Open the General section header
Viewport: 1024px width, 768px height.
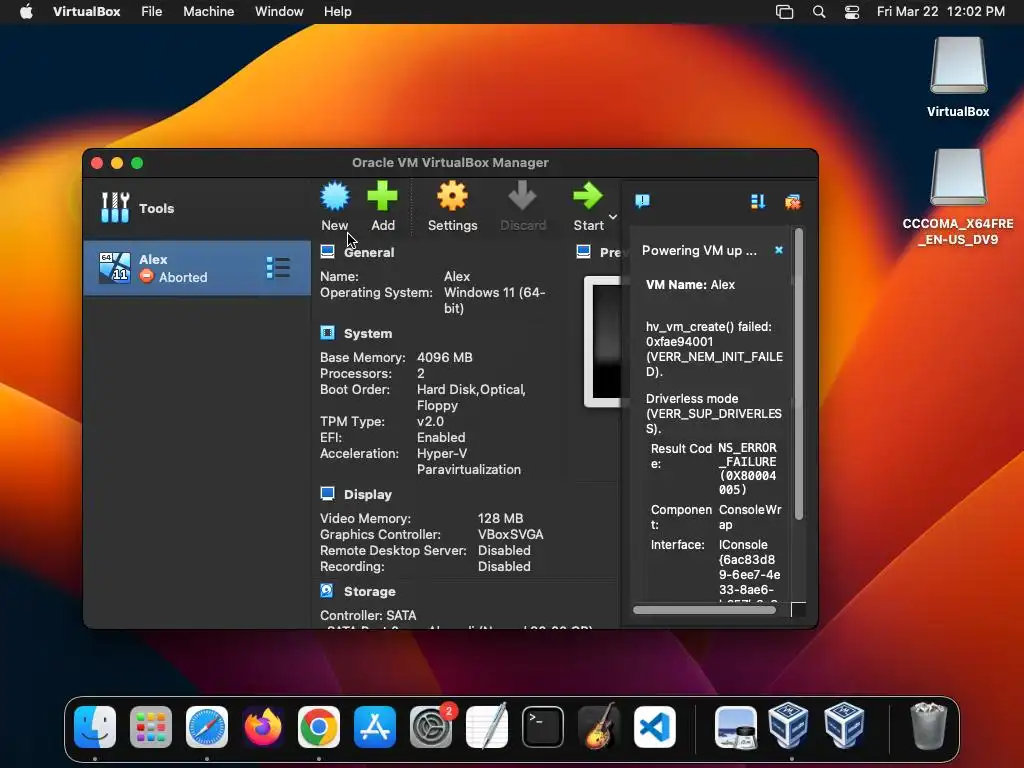tap(369, 252)
